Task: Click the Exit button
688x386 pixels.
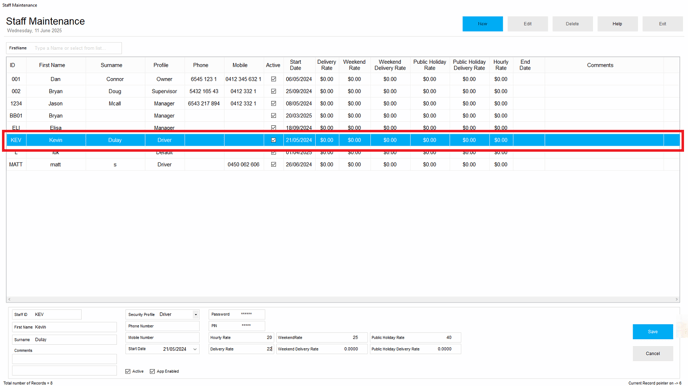Action: coord(663,24)
